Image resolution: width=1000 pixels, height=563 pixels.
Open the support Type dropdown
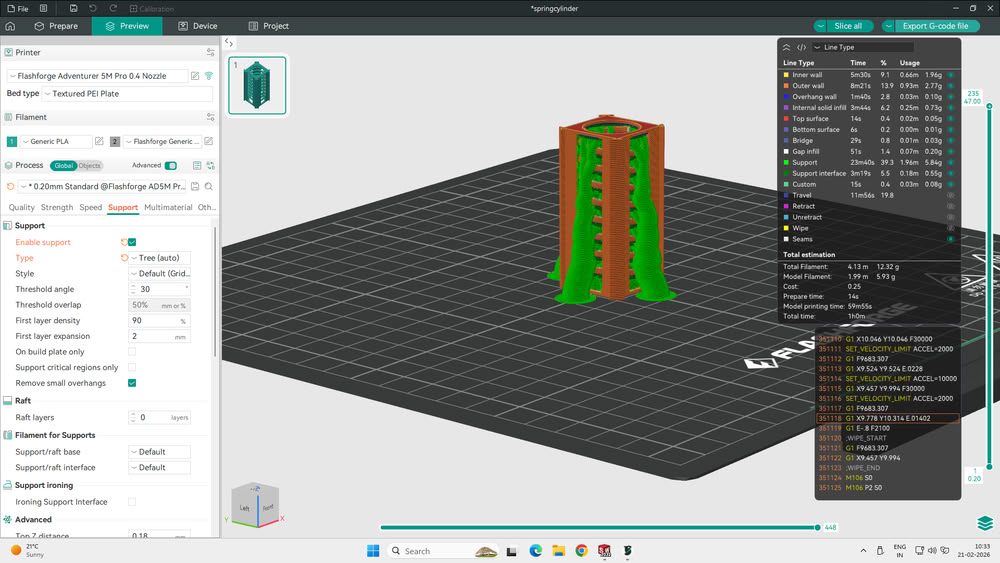[x=159, y=258]
